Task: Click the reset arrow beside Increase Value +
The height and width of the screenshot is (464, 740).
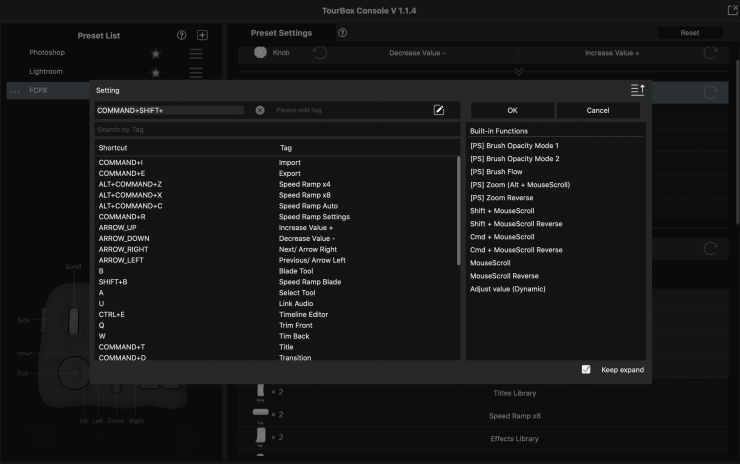Action: 710,53
